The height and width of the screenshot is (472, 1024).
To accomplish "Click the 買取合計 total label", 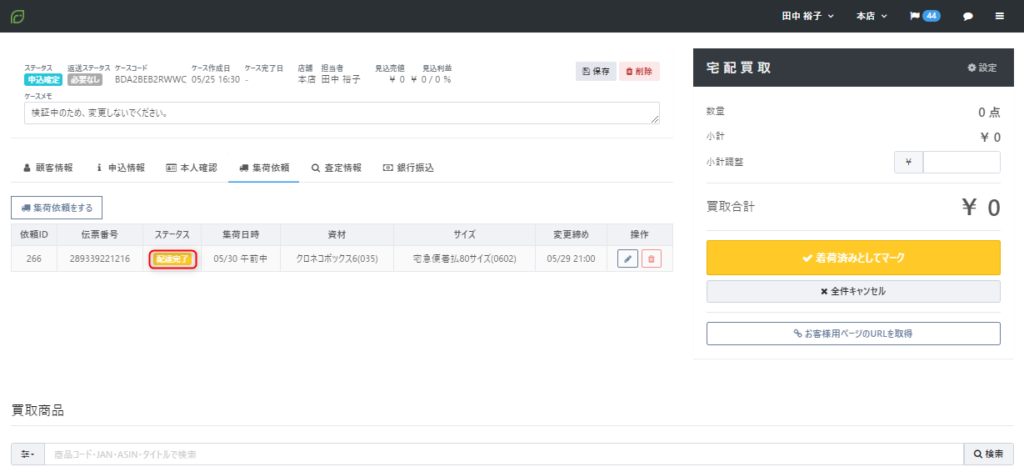I will (731, 207).
